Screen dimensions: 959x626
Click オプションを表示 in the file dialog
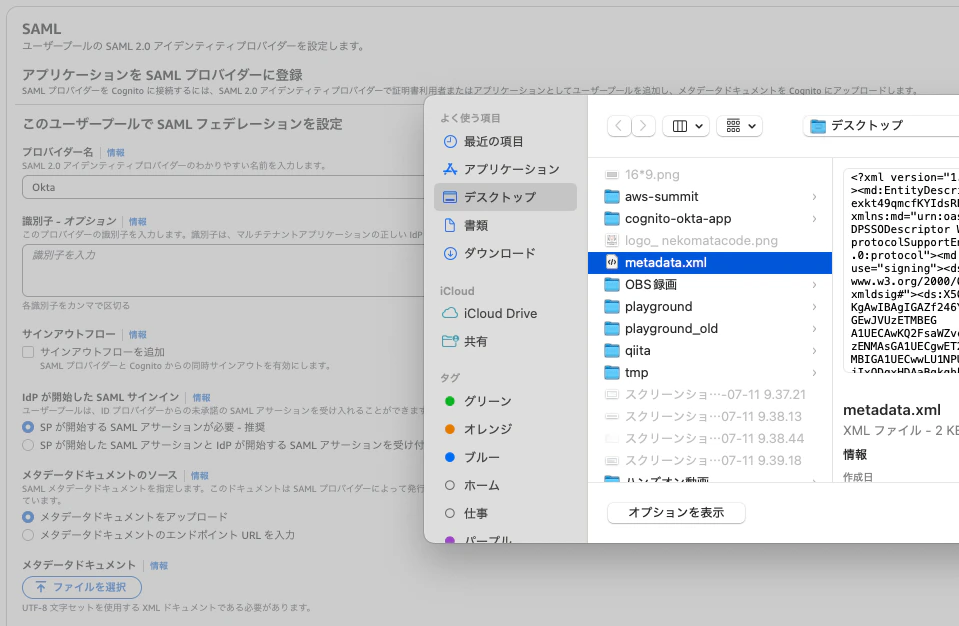[x=676, y=512]
